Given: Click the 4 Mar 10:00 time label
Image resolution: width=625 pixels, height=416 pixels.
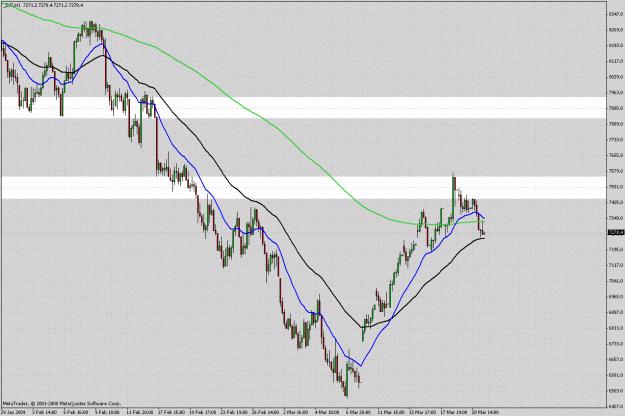Looking at the screenshot, I should click(327, 412).
